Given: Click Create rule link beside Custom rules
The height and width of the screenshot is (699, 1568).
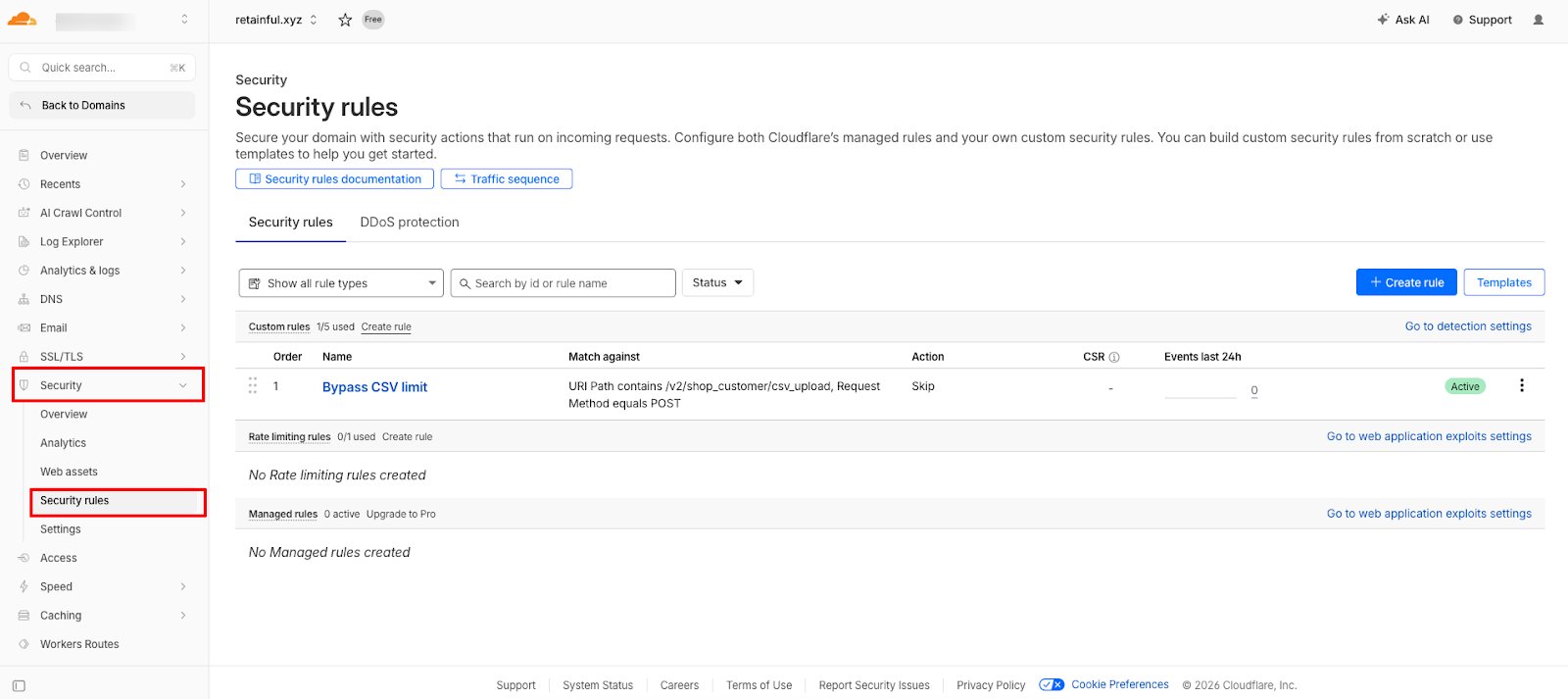Looking at the screenshot, I should click(x=386, y=327).
